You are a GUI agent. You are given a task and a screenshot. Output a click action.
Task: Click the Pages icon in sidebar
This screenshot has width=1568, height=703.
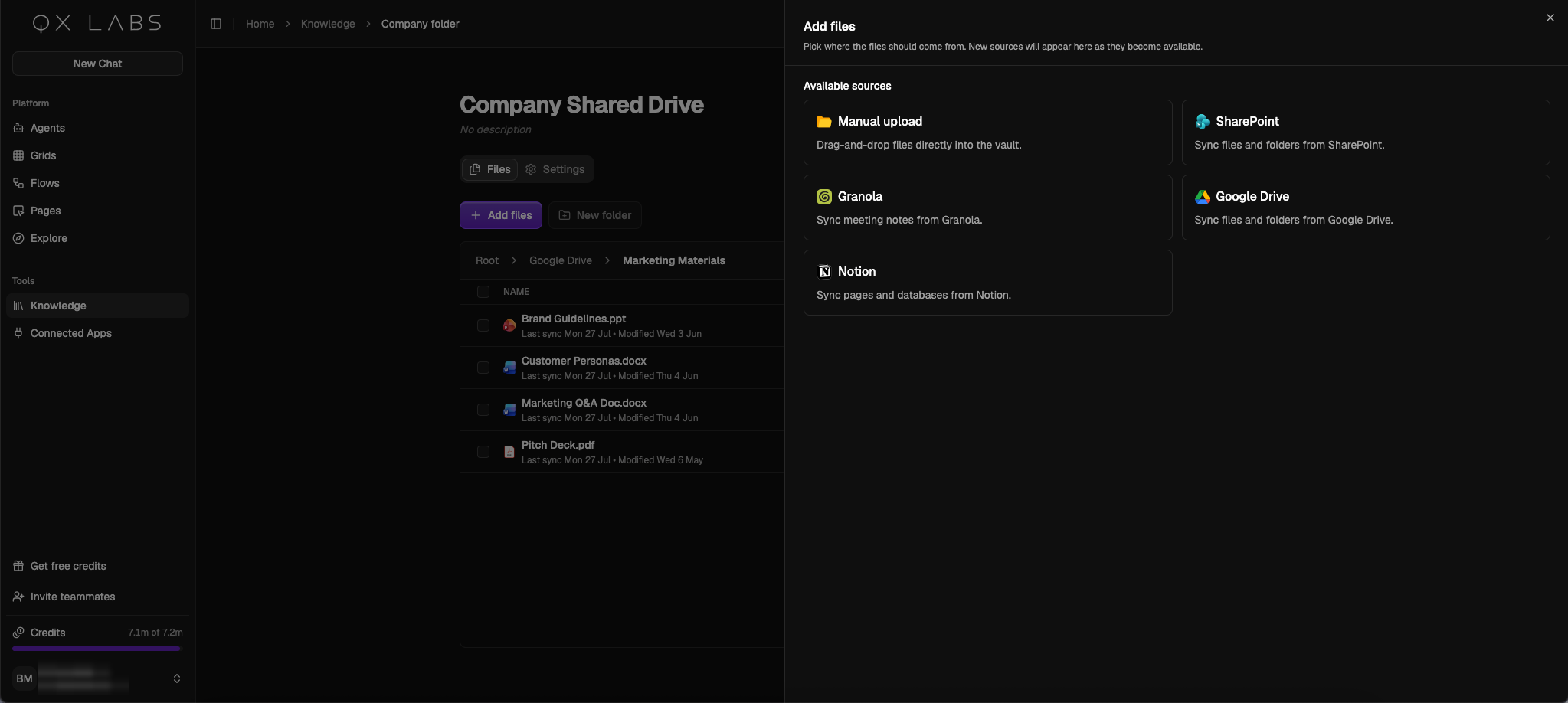(18, 211)
